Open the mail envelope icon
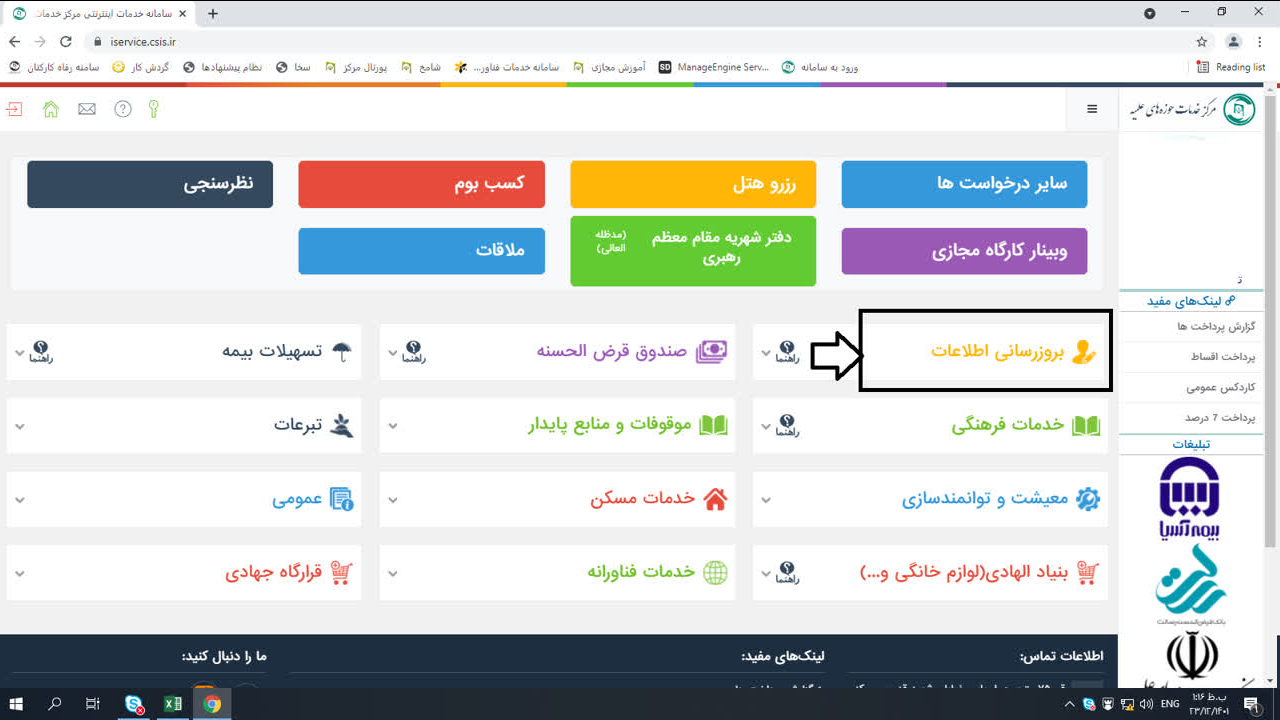Viewport: 1280px width, 720px height. click(x=86, y=108)
